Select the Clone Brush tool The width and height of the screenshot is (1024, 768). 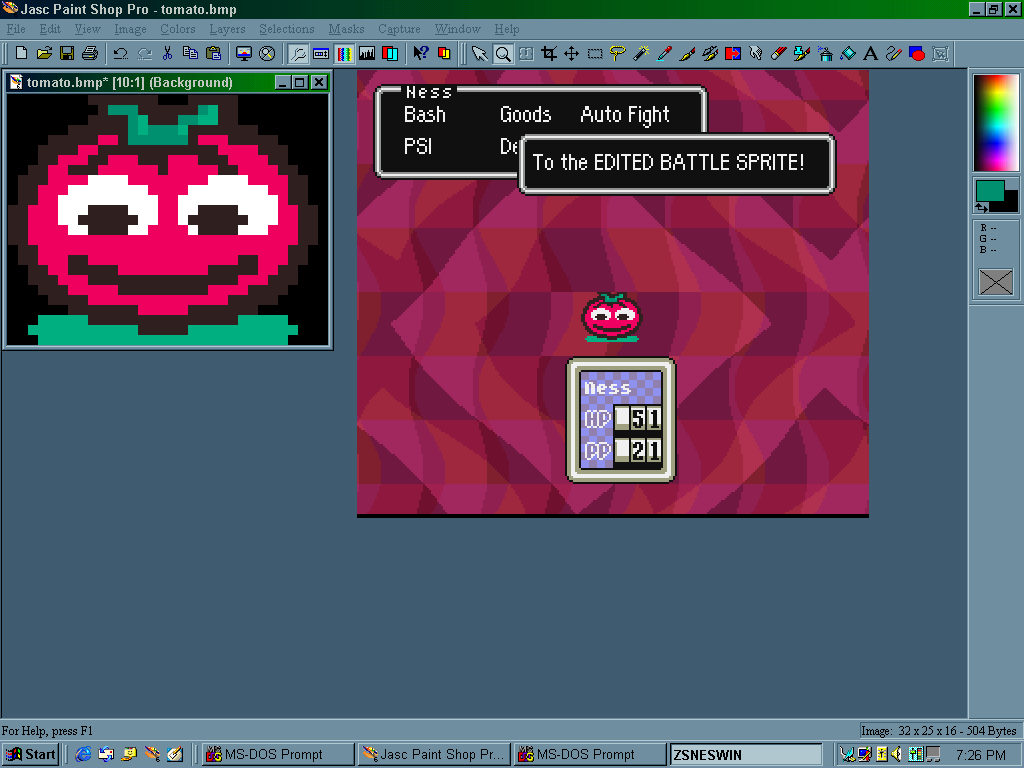coord(710,53)
